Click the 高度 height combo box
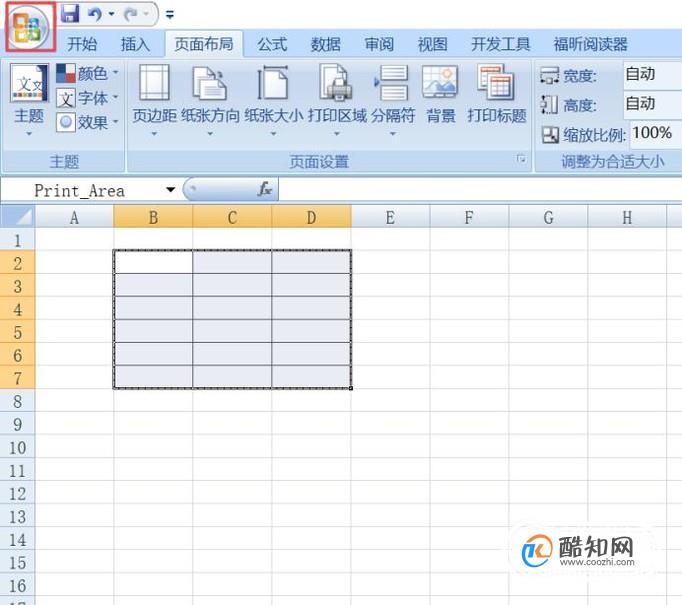This screenshot has height=605, width=682. point(652,104)
